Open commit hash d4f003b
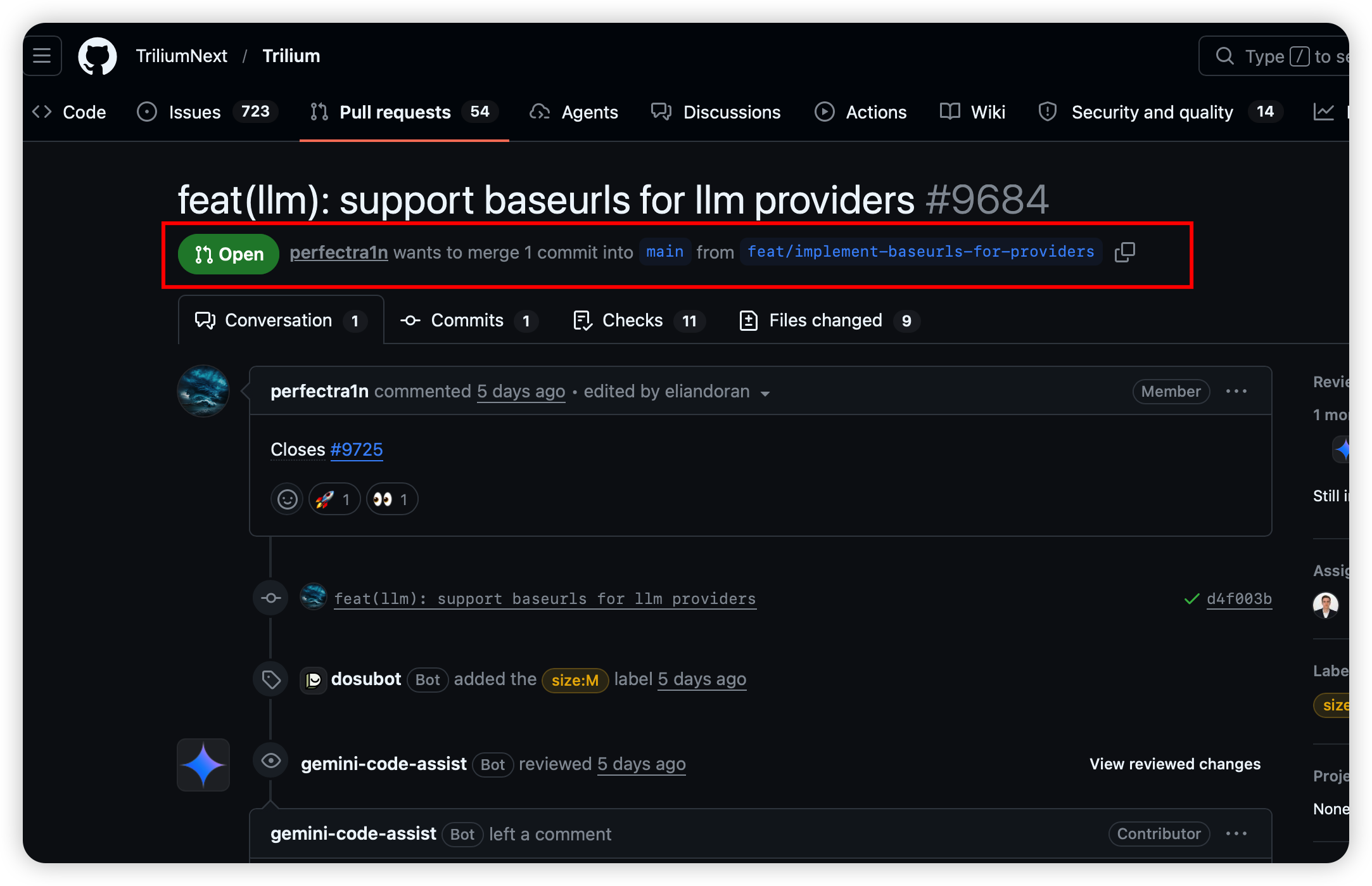 tap(1240, 599)
